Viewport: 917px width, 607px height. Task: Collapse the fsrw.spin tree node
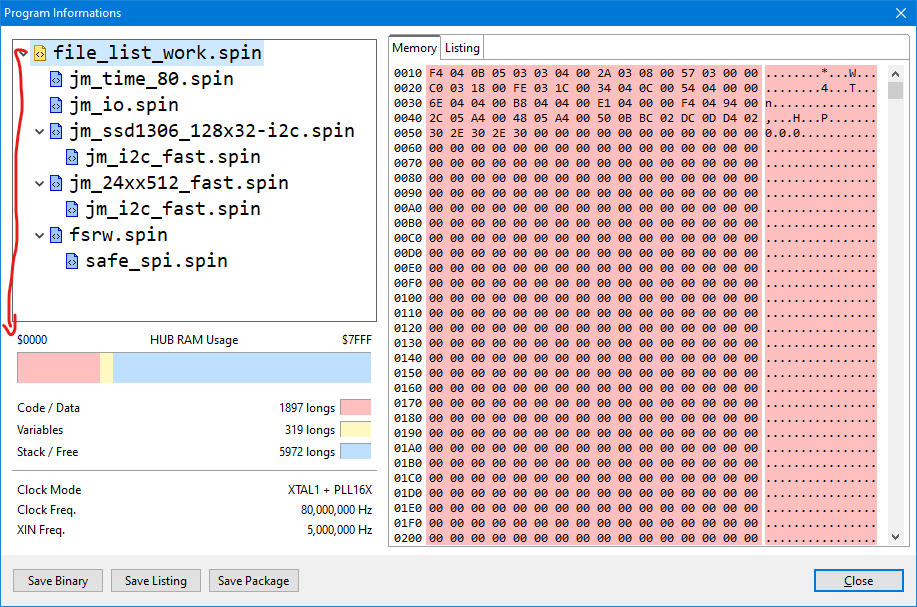[x=39, y=235]
